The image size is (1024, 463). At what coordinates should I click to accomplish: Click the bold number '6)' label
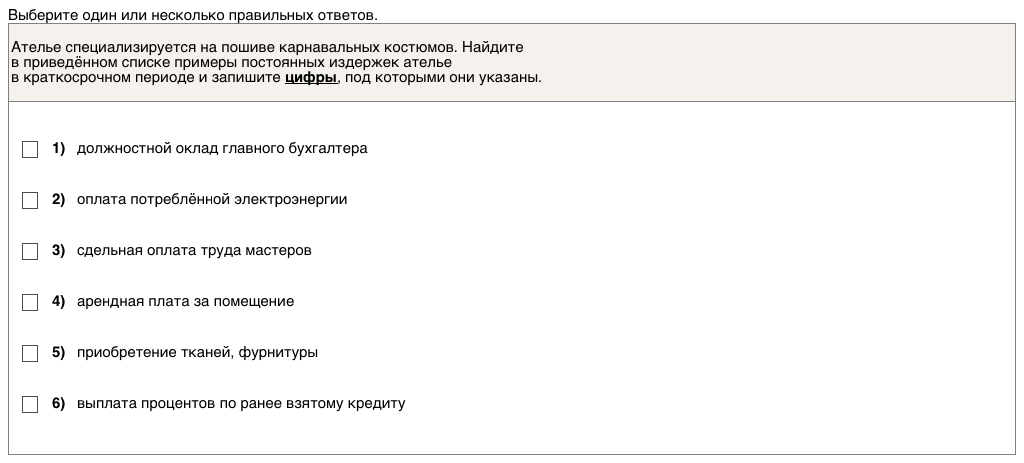(58, 403)
